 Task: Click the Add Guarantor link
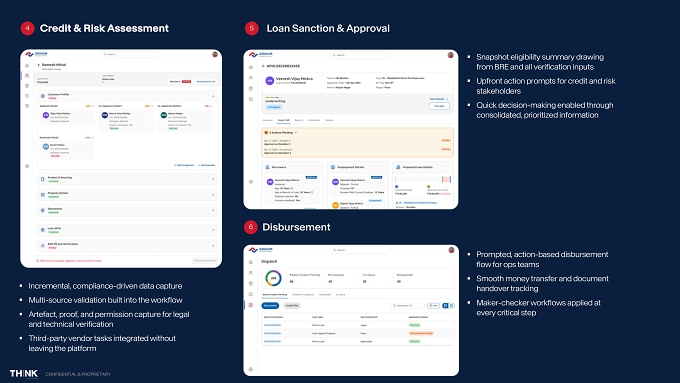click(x=206, y=165)
